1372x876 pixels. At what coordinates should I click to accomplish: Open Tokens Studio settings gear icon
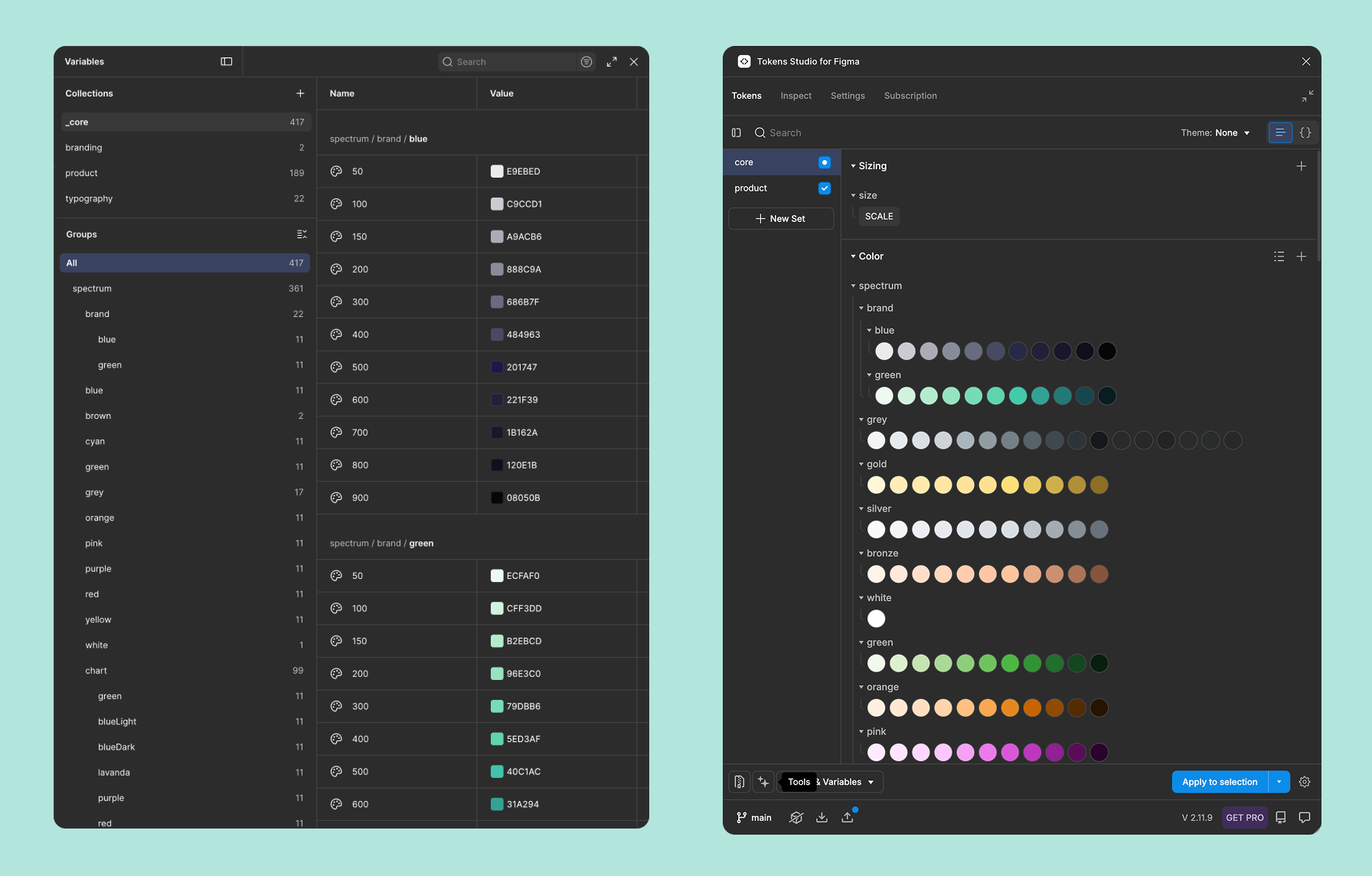tap(1305, 782)
